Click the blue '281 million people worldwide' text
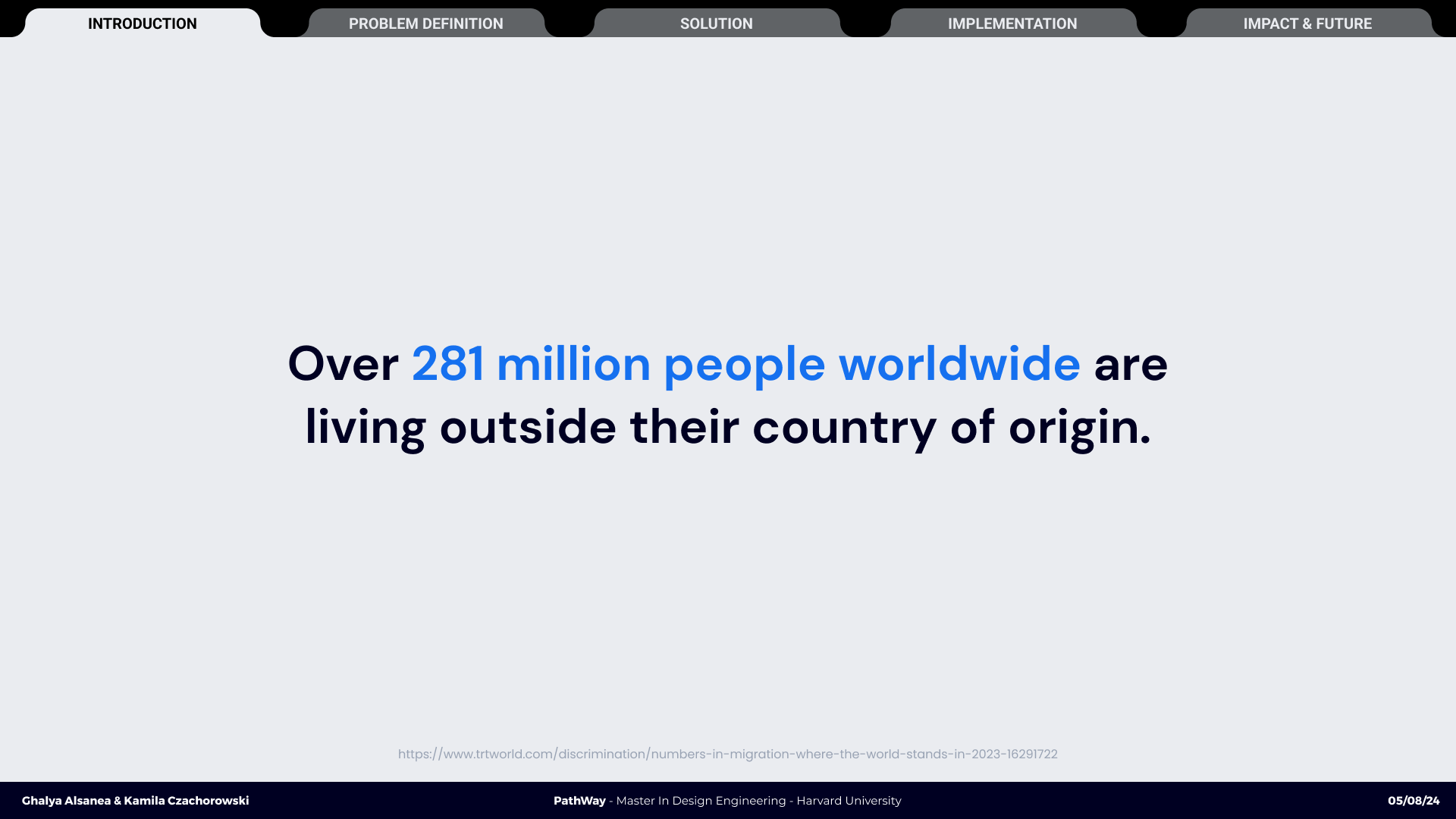Image resolution: width=1456 pixels, height=819 pixels. coord(746,364)
